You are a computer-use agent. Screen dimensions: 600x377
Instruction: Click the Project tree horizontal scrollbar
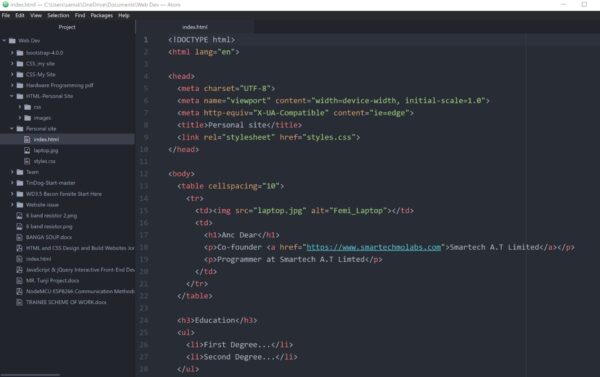coord(31,375)
